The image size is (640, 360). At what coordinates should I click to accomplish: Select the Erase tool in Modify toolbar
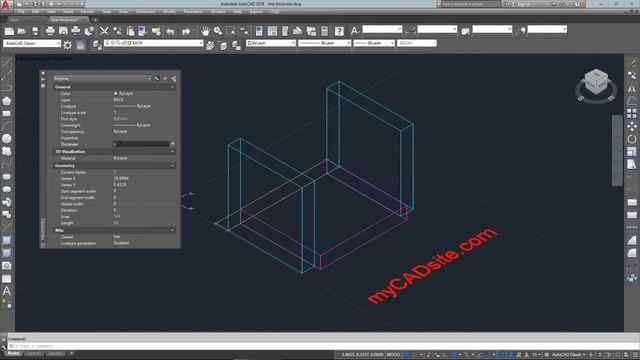tap(632, 62)
